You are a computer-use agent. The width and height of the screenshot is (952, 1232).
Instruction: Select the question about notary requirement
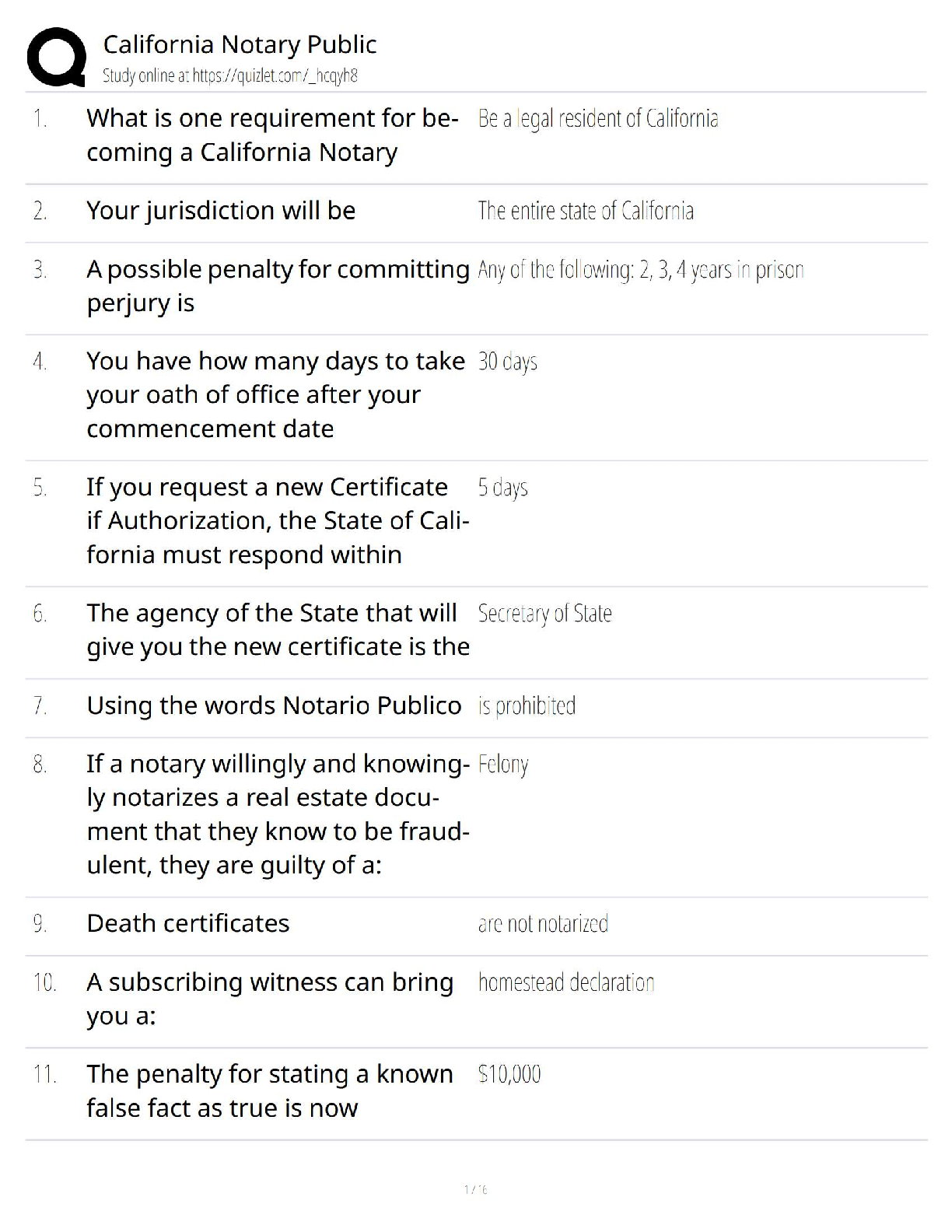point(272,135)
